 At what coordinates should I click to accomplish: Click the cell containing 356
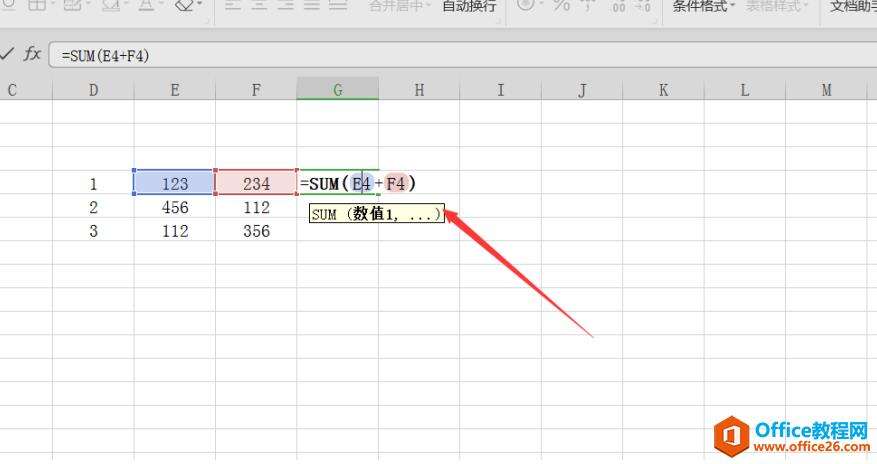coord(256,231)
